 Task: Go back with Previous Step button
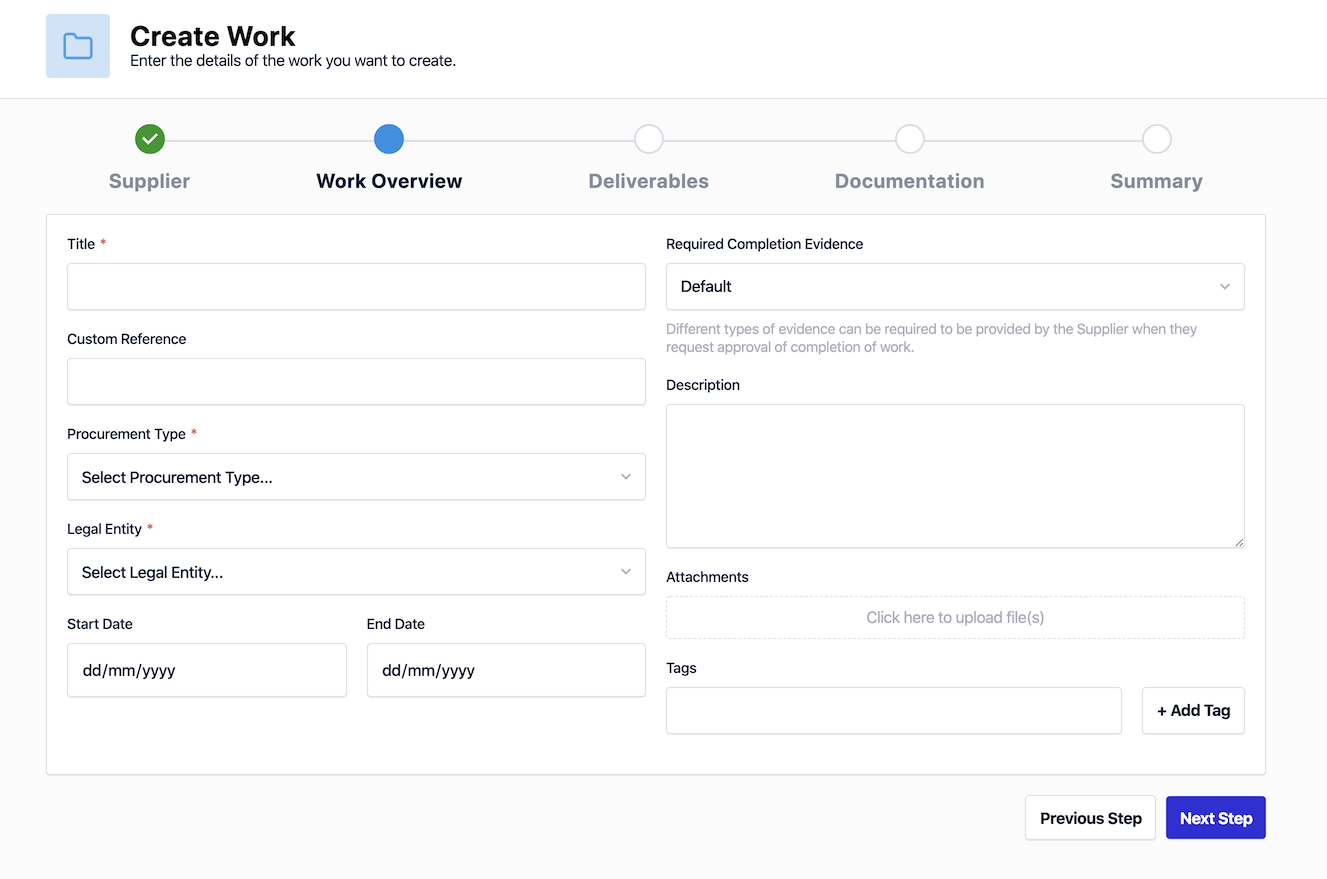1090,818
